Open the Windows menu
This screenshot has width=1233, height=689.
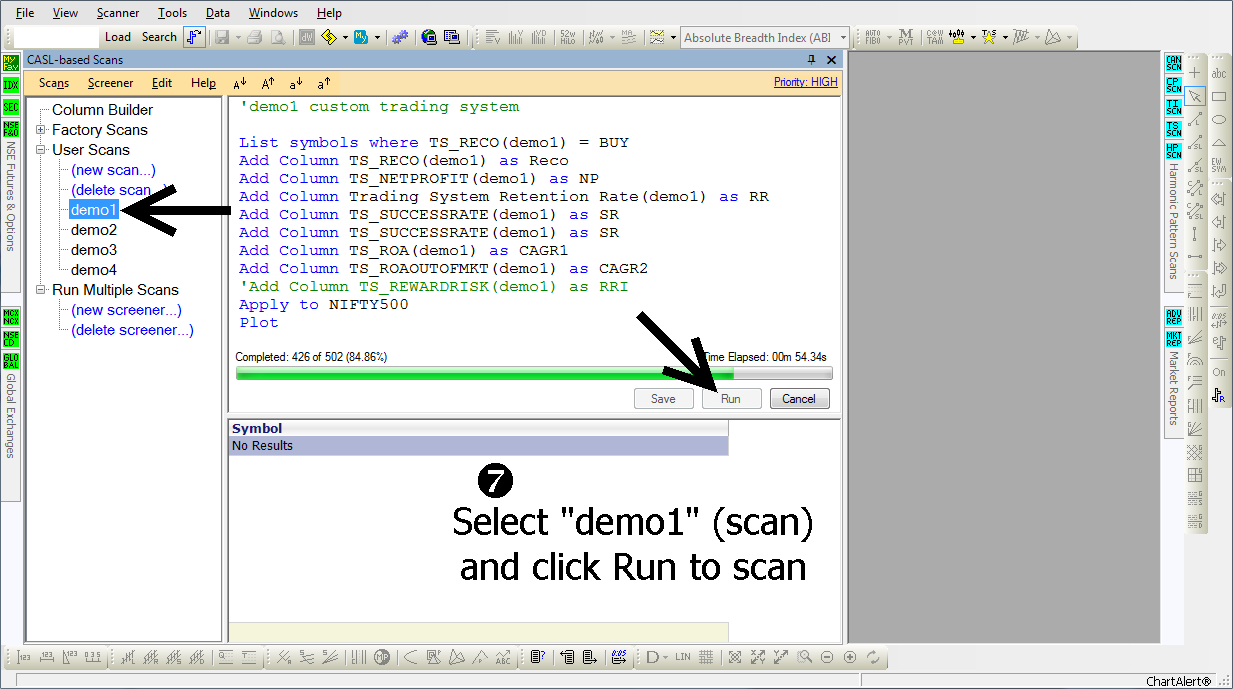pyautogui.click(x=273, y=13)
